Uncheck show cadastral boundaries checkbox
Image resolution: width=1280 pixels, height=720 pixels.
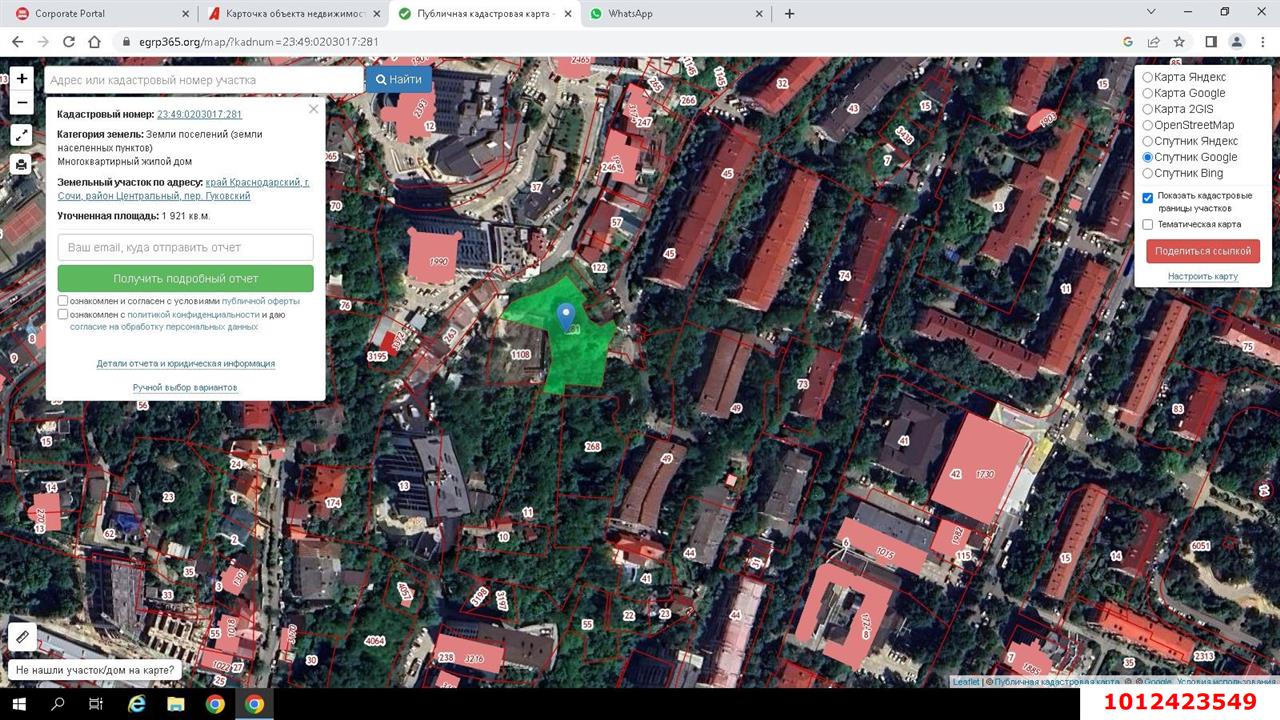1148,197
